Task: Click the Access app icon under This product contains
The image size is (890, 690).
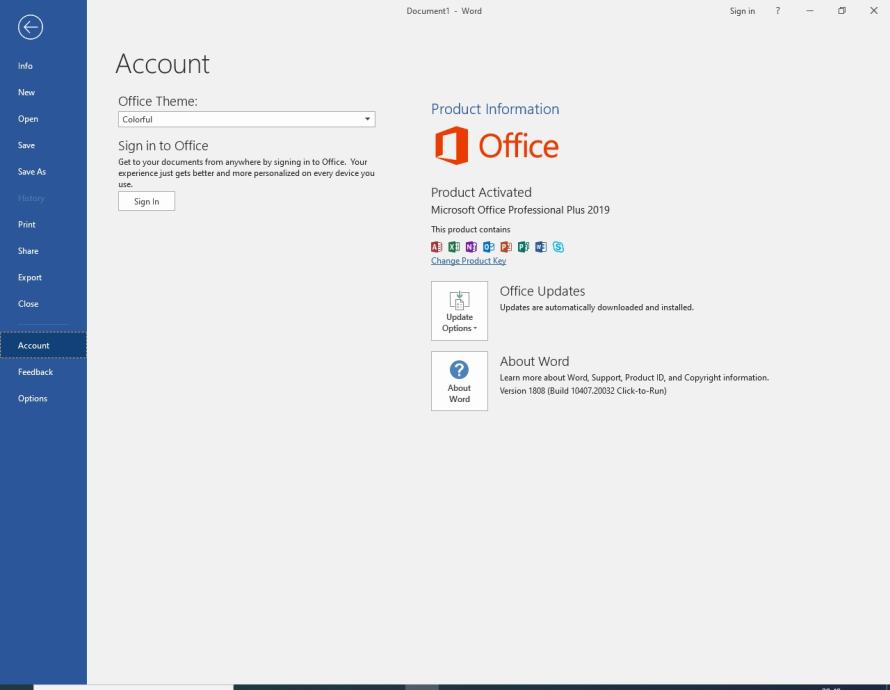Action: pos(436,247)
